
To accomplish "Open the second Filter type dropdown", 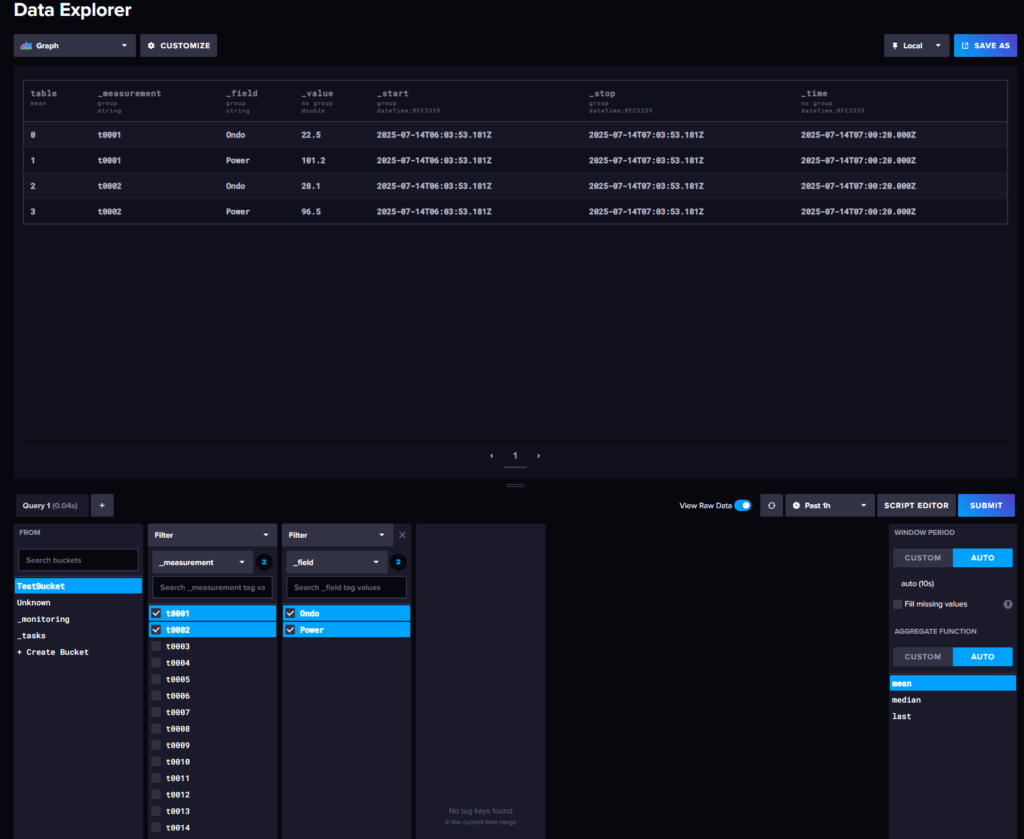I will pyautogui.click(x=337, y=535).
